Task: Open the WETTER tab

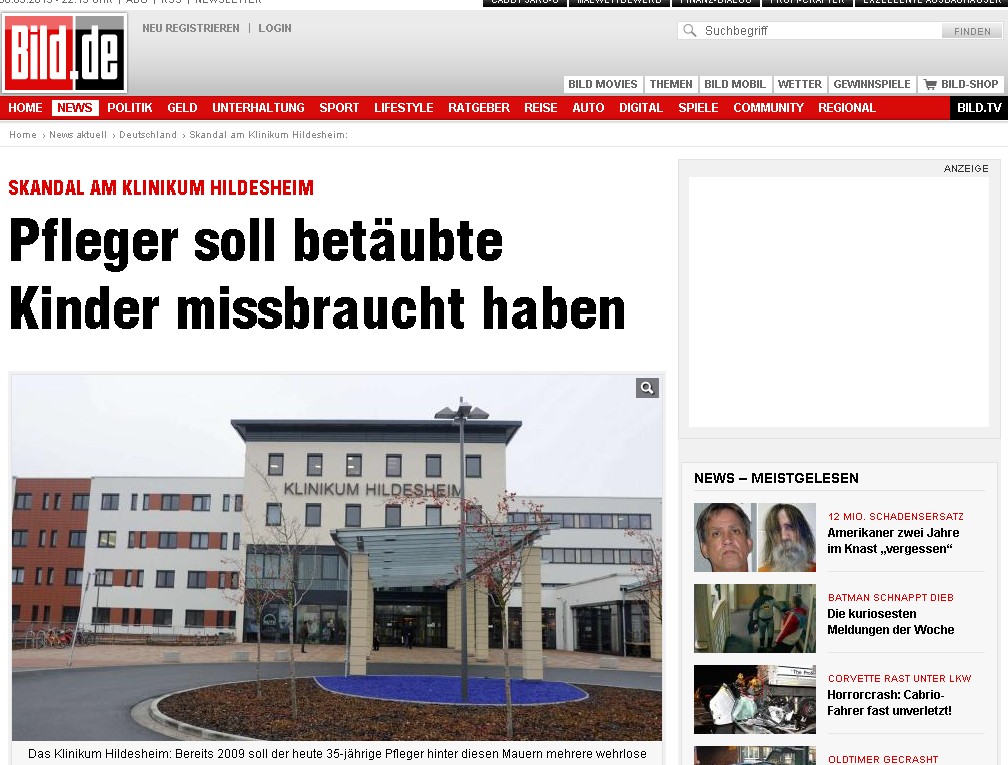Action: pos(800,84)
